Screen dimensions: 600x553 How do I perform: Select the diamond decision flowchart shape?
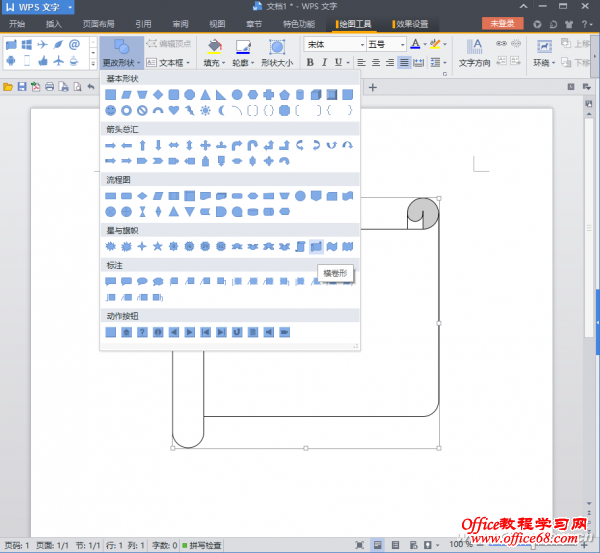pos(142,196)
